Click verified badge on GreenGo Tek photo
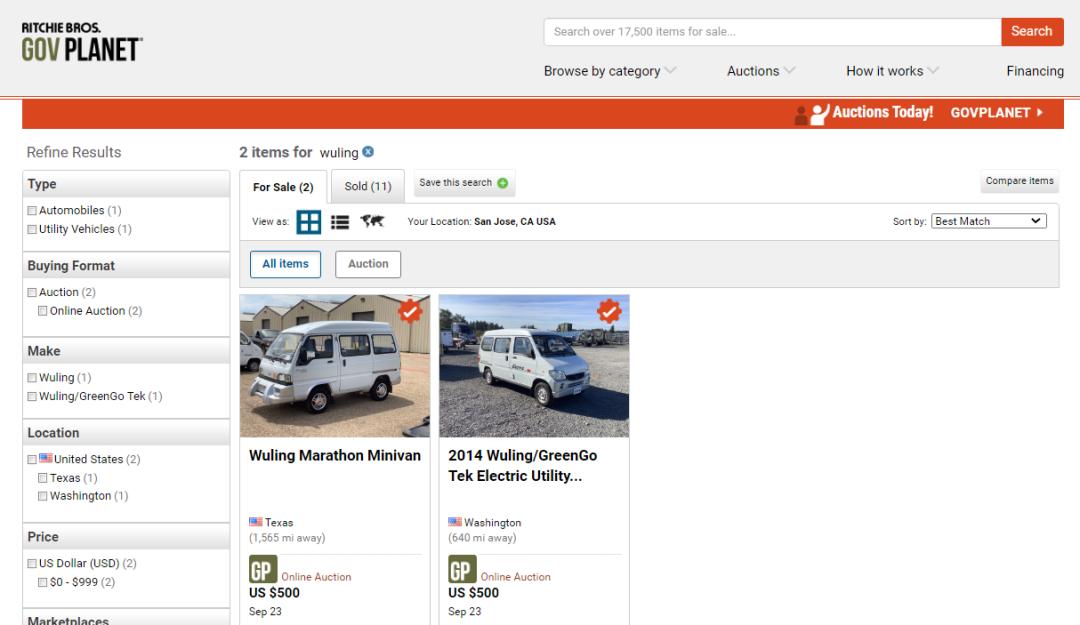The image size is (1080, 625). click(x=609, y=312)
